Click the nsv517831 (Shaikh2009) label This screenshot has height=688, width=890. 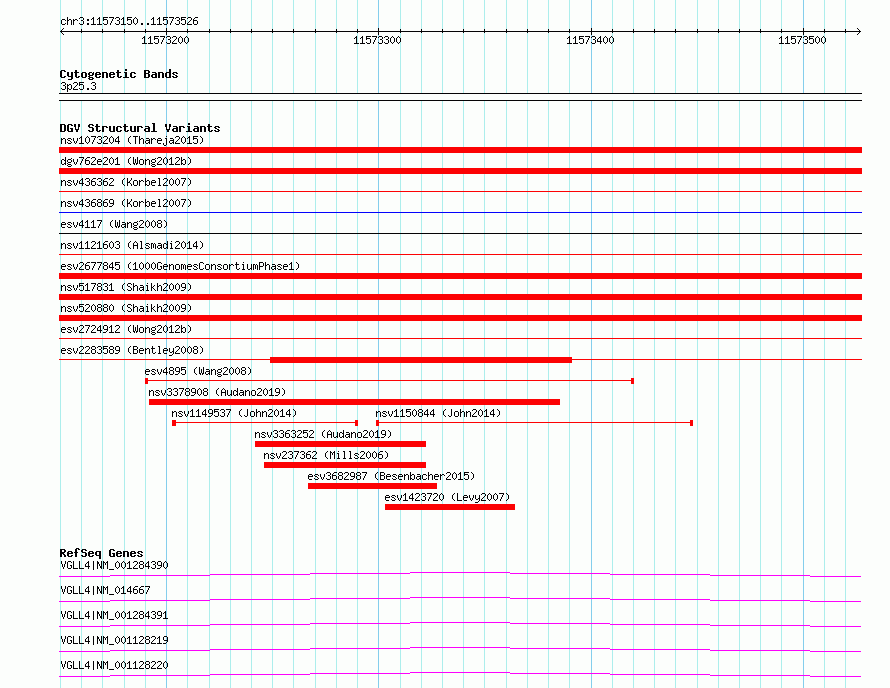(x=126, y=287)
